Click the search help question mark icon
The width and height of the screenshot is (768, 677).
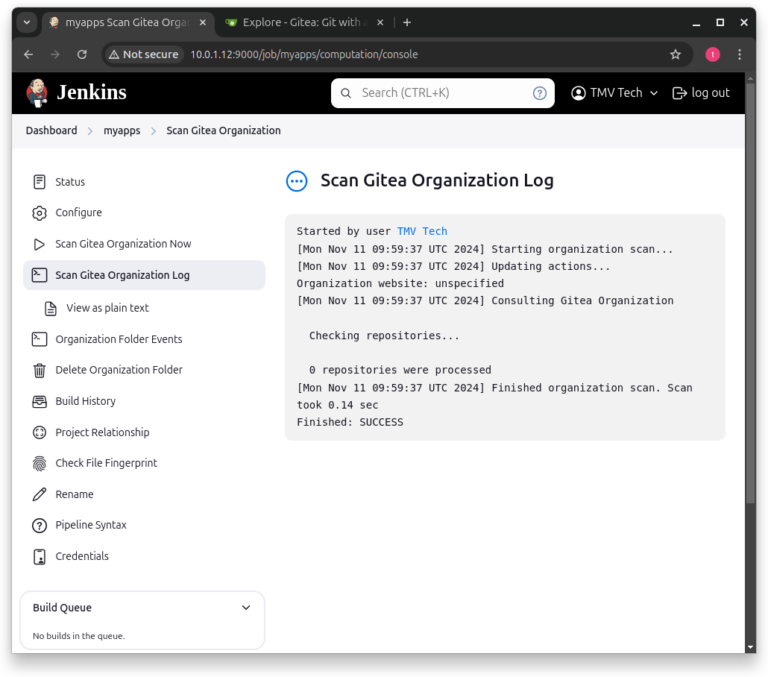coord(539,93)
